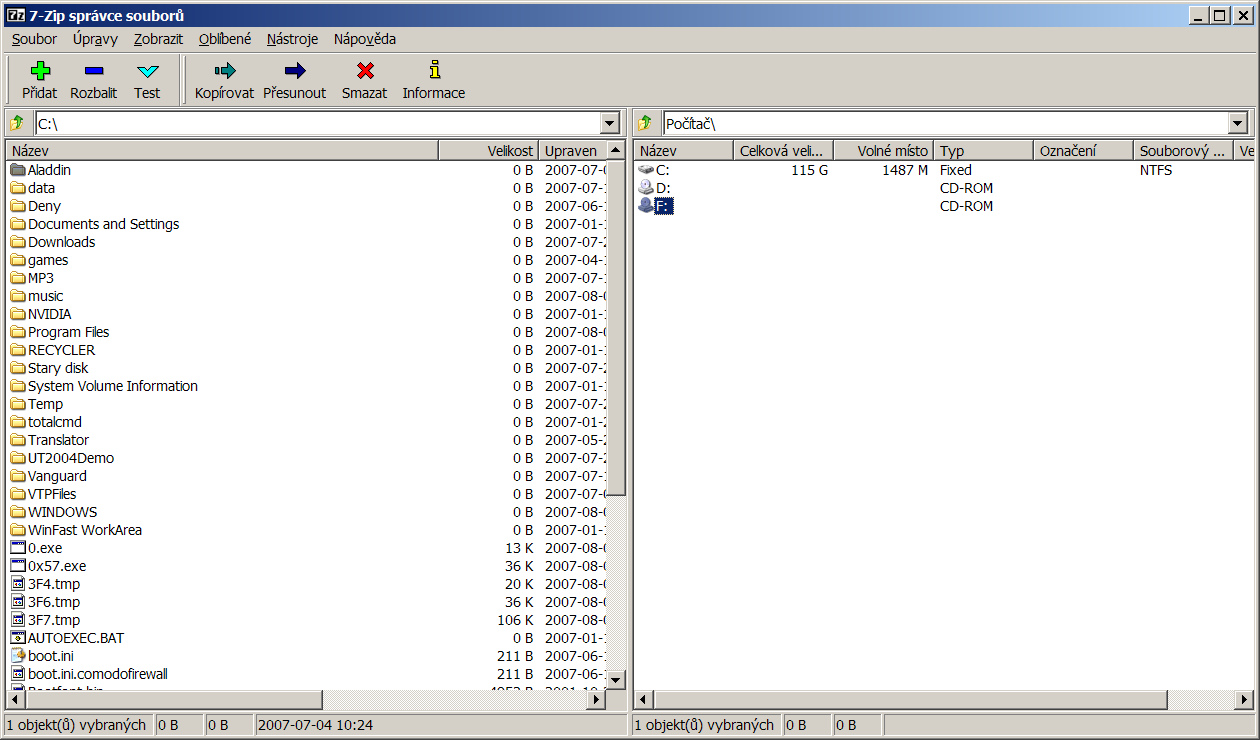Select the UT2004Demo folder name
This screenshot has height=740, width=1260.
click(x=71, y=458)
